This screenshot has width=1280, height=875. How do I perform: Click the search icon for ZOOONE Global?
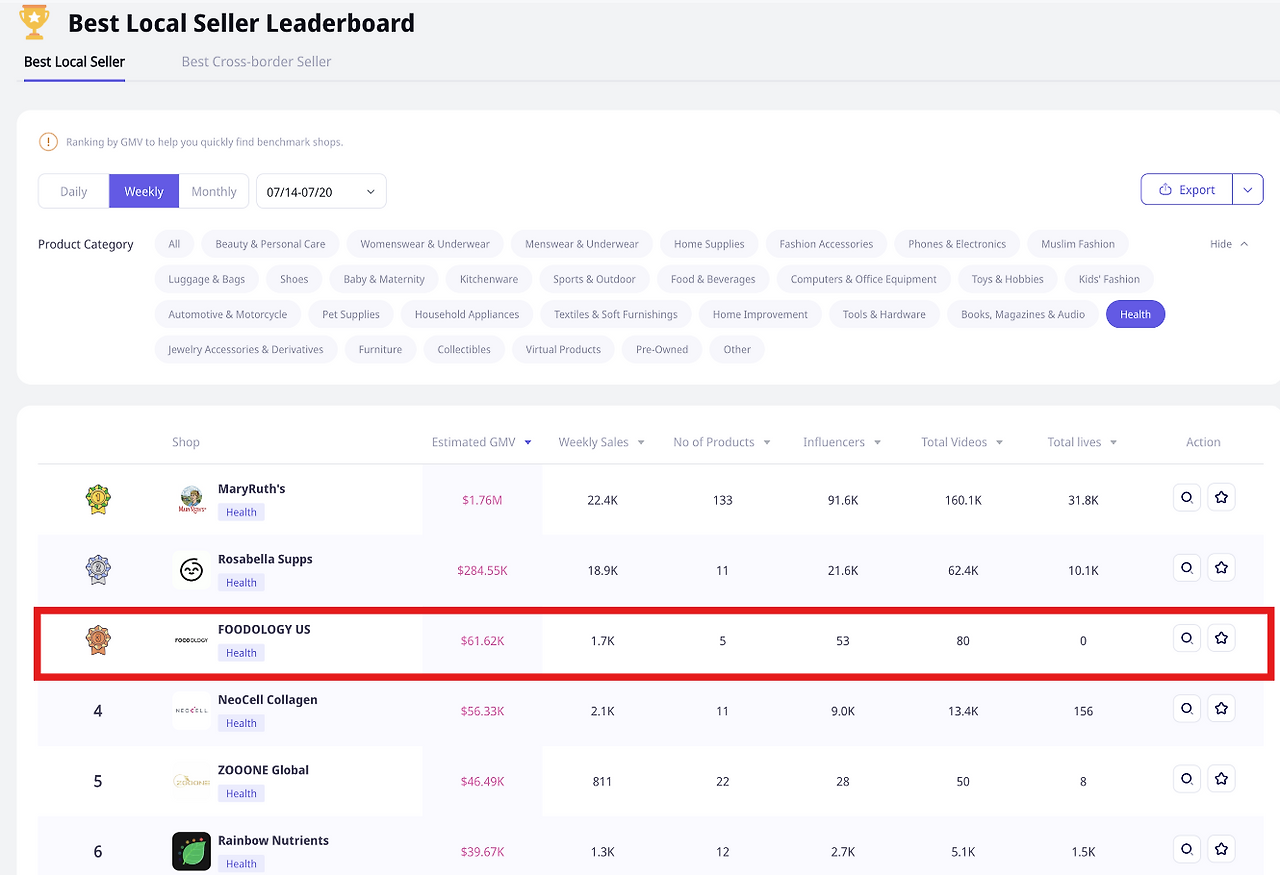coord(1187,779)
